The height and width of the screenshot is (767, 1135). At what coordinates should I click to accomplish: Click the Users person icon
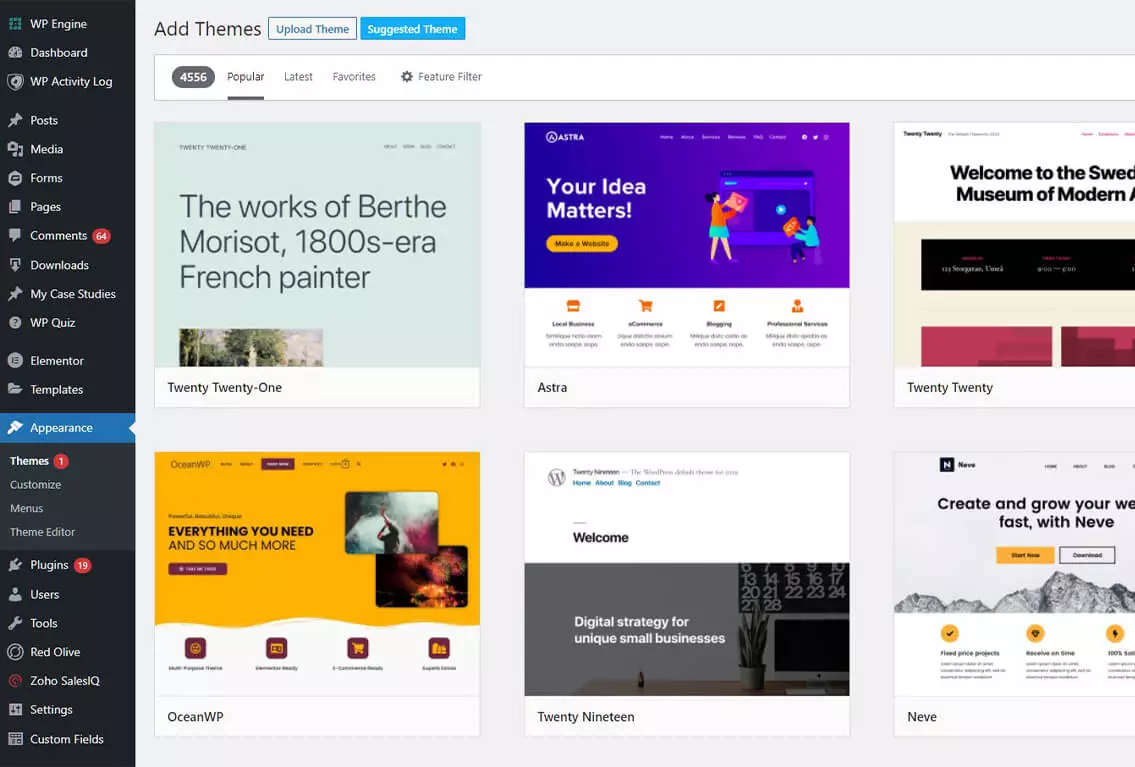(15, 594)
